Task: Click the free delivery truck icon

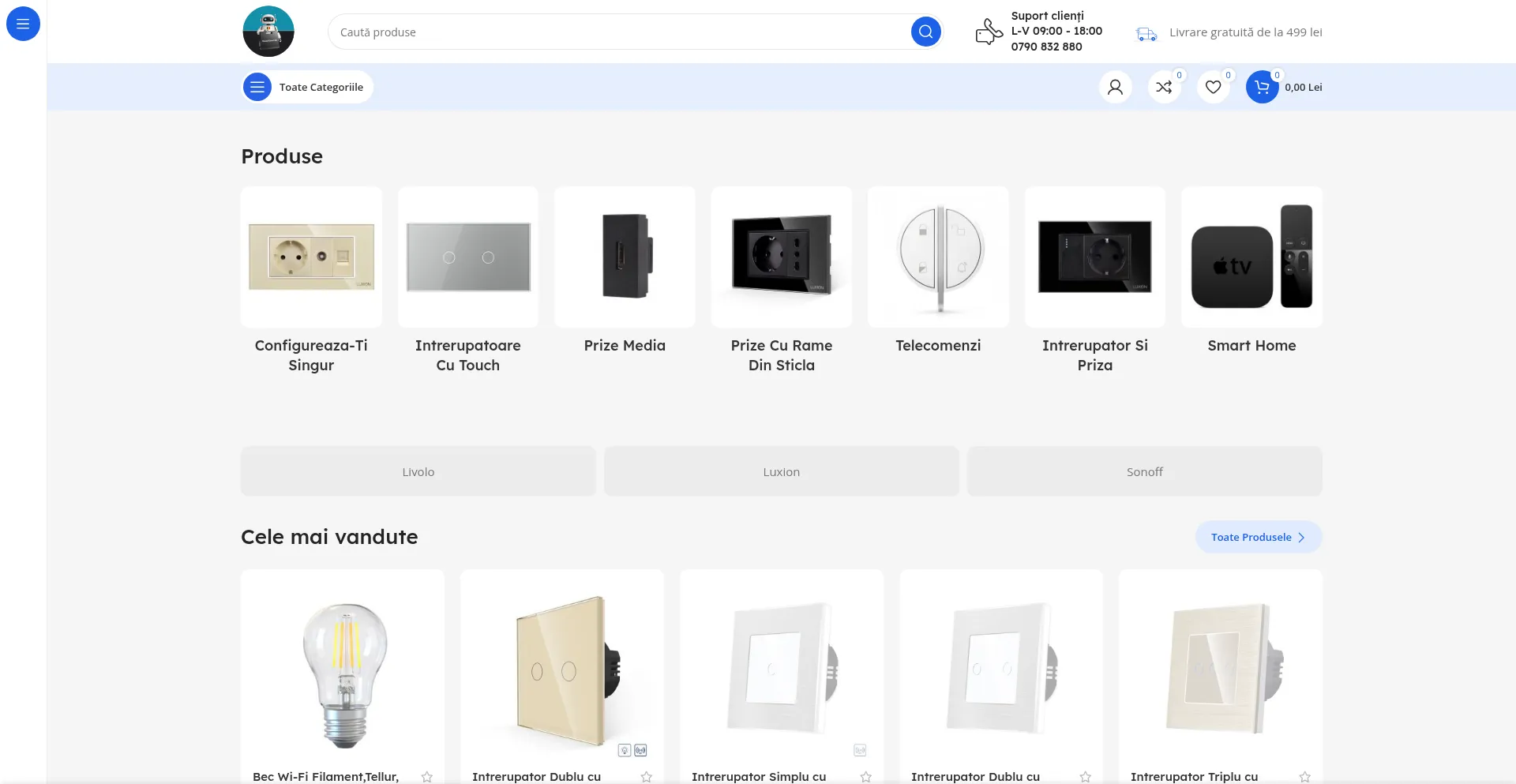Action: pos(1146,33)
